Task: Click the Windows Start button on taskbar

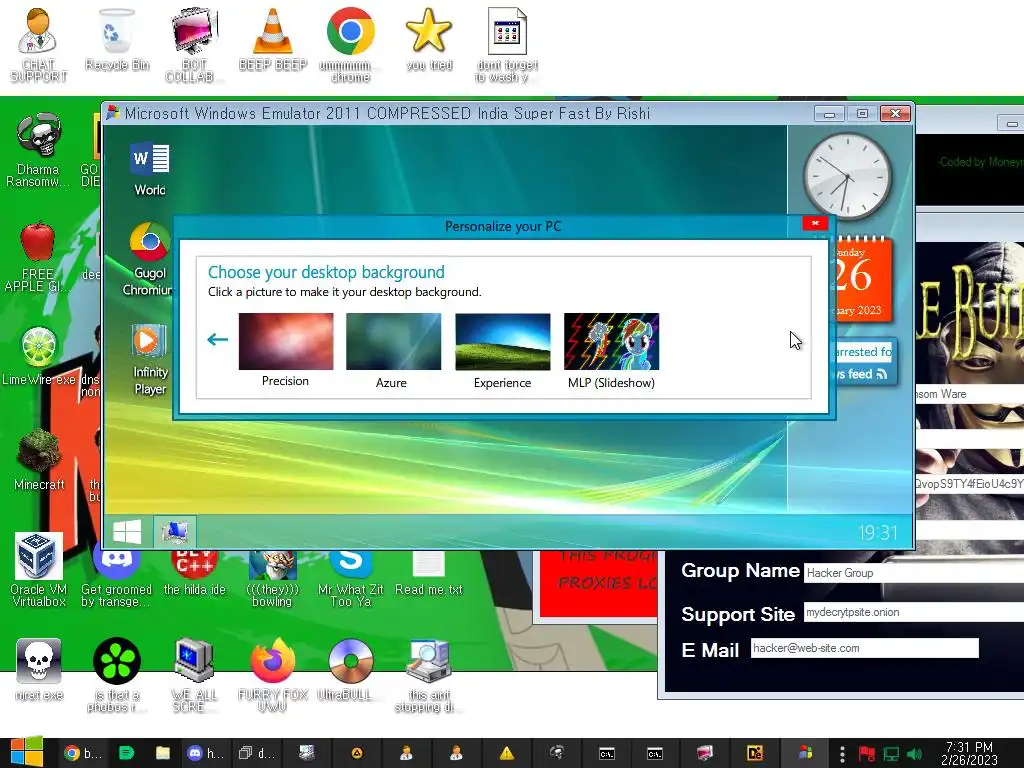Action: [x=26, y=752]
